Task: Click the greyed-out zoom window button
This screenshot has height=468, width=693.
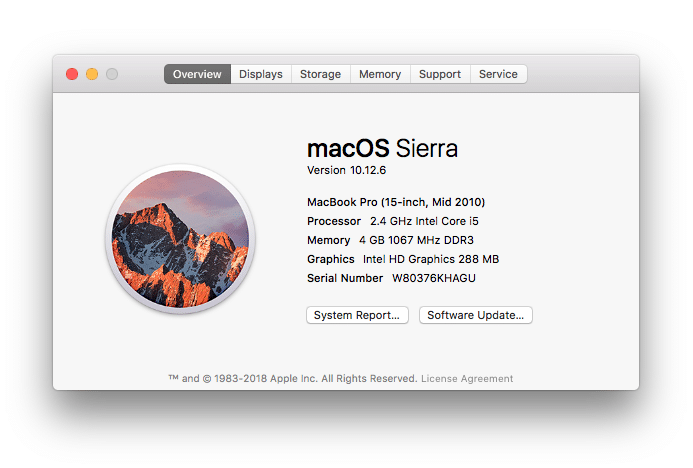Action: click(x=112, y=74)
